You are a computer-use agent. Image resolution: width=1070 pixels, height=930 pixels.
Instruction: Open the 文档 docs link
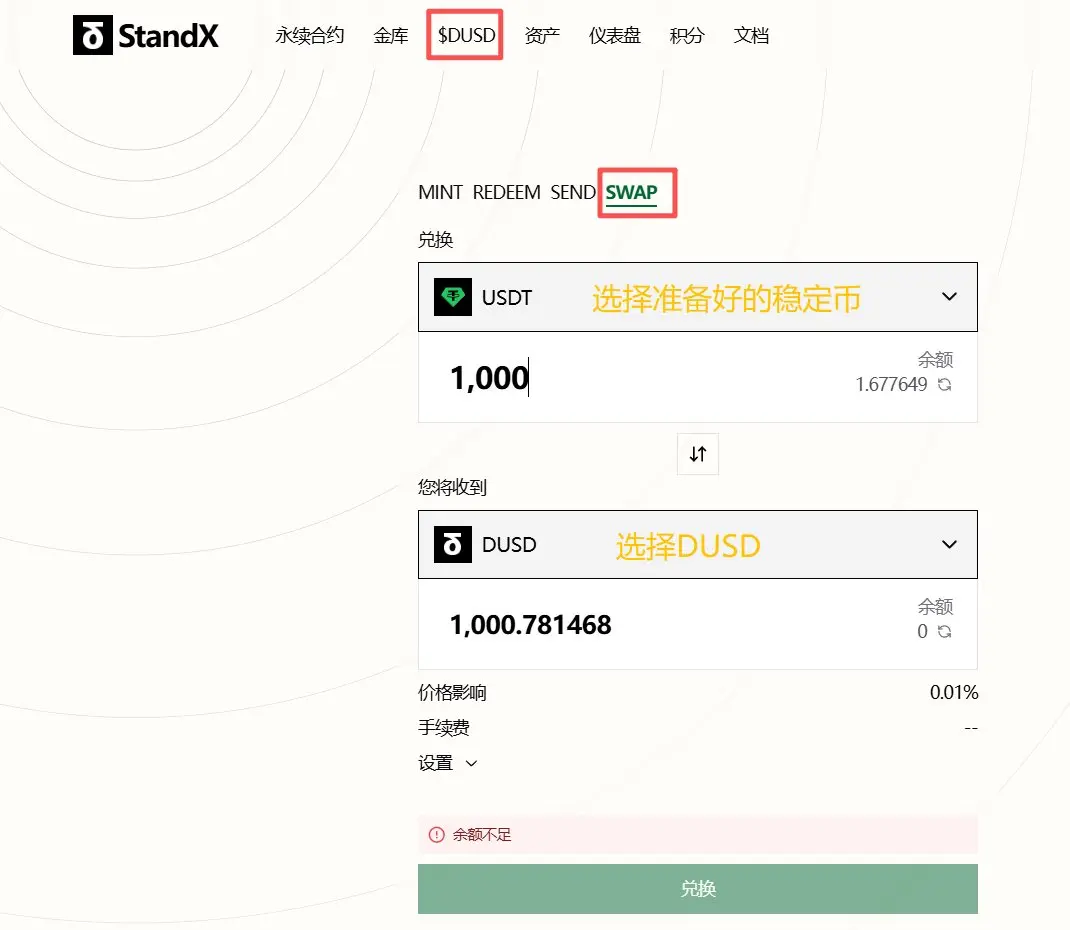(751, 35)
